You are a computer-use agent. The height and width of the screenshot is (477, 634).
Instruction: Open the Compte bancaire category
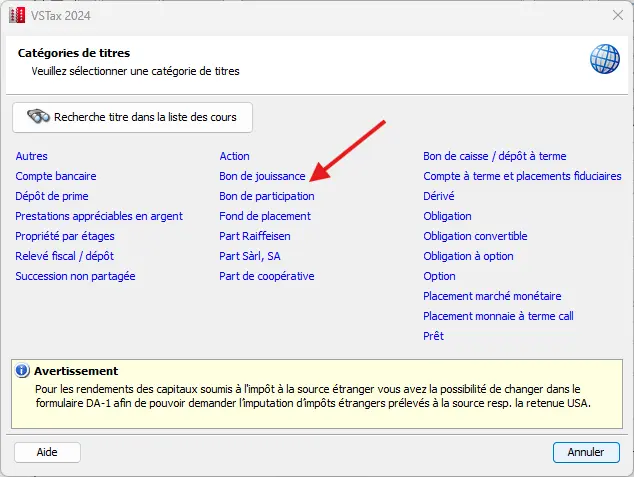tap(56, 176)
